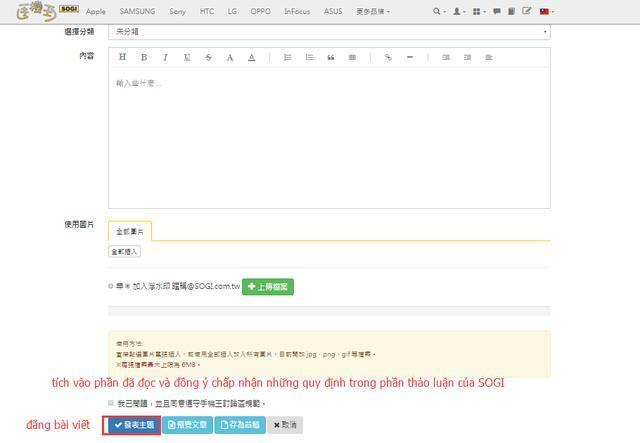Insert a blockquote in the editor
This screenshot has height=443, width=640.
331,58
